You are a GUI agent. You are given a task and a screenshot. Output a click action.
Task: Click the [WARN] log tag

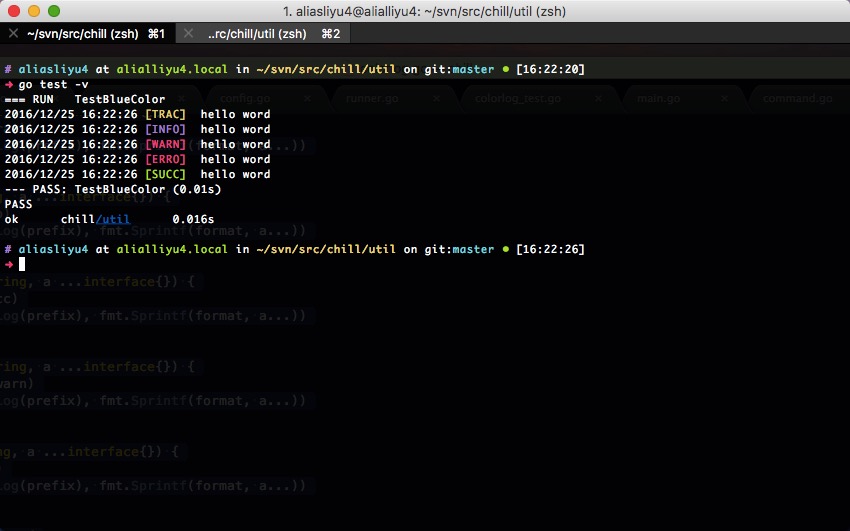point(165,144)
